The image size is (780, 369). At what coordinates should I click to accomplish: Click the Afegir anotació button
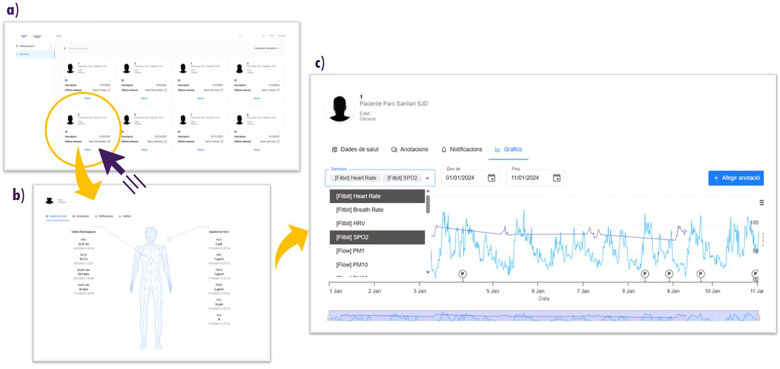click(736, 178)
